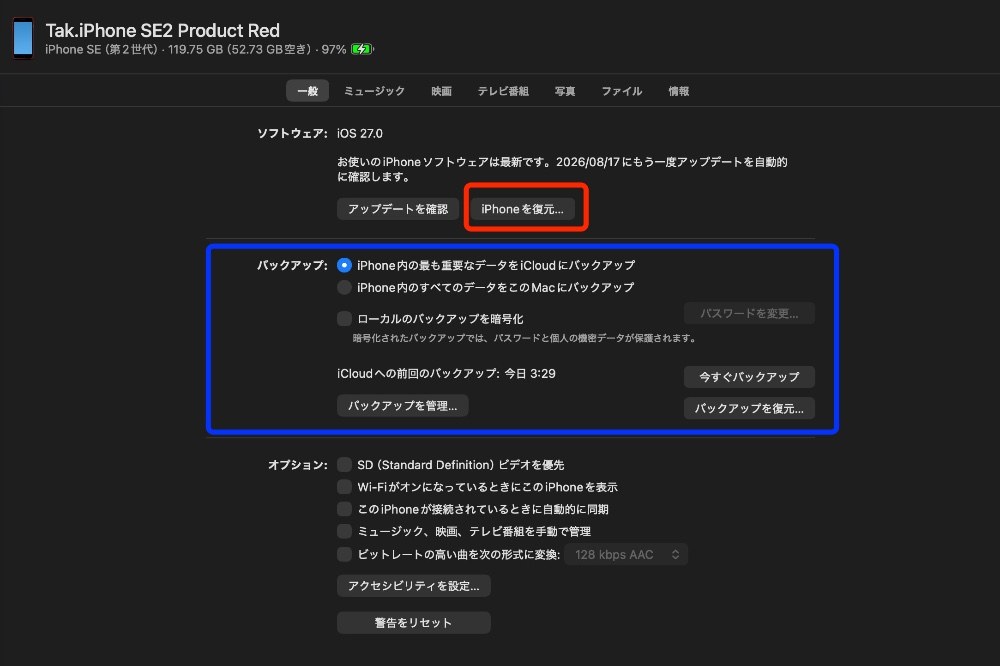1000x666 pixels.
Task: Click the iPhoneを復元... button
Action: (522, 209)
